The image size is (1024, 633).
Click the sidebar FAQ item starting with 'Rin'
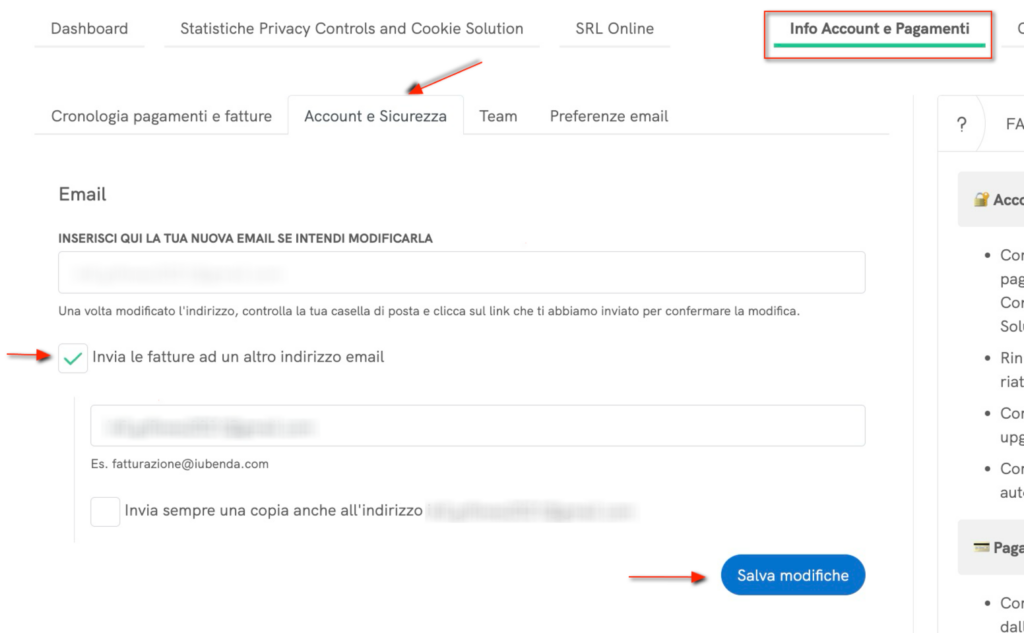tap(1010, 366)
